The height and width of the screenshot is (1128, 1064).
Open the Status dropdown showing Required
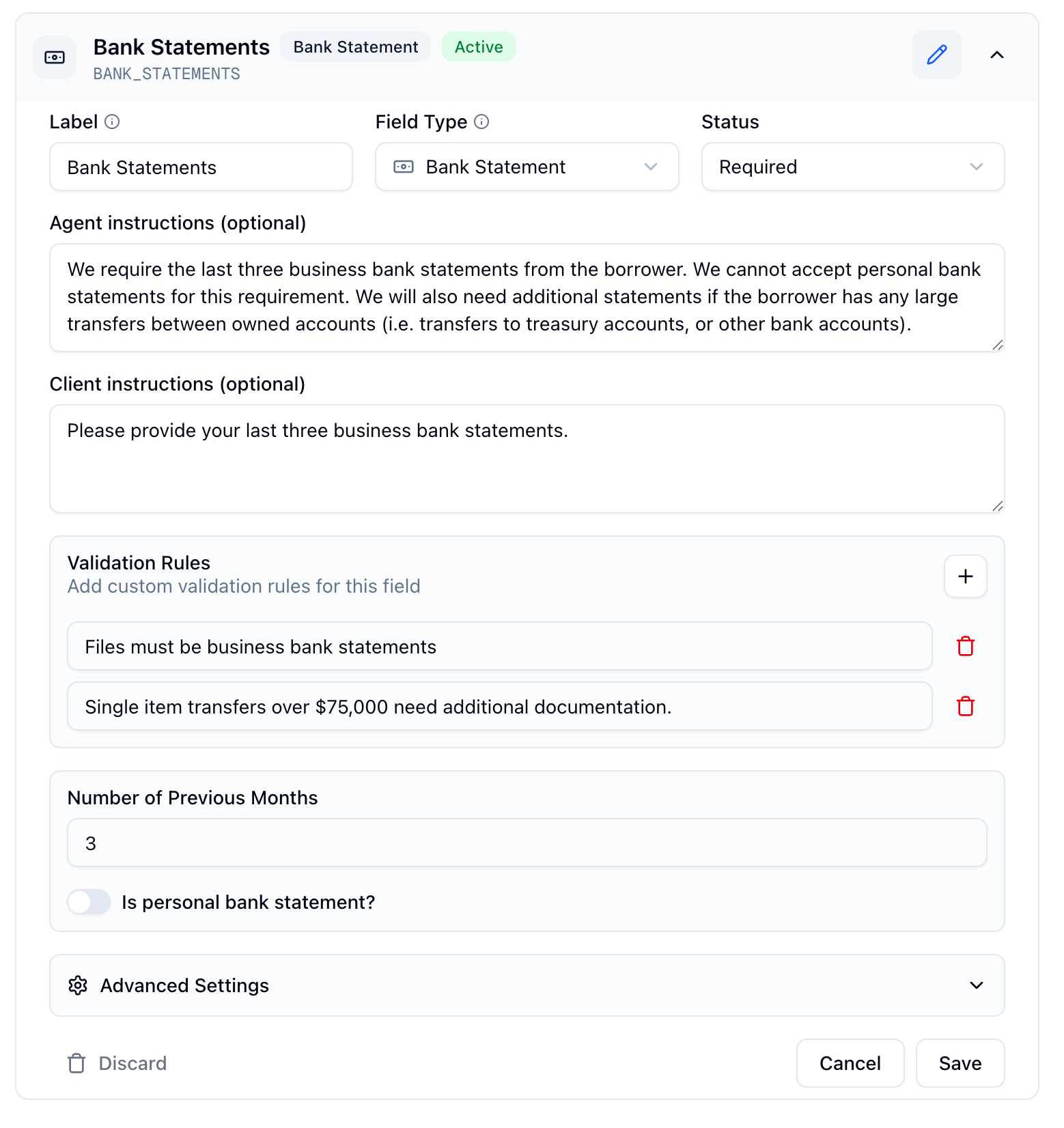pos(977,167)
